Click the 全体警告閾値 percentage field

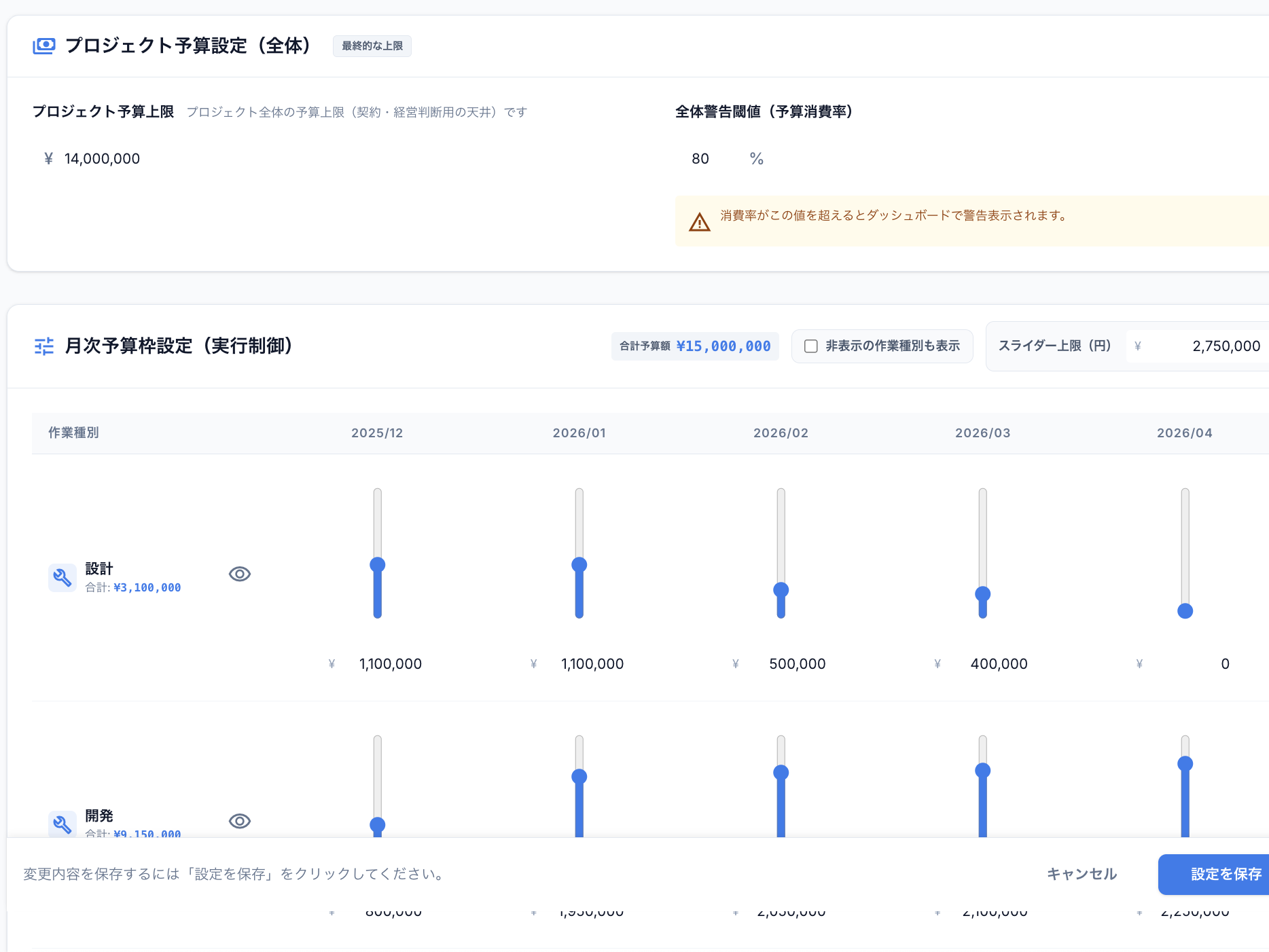(700, 158)
